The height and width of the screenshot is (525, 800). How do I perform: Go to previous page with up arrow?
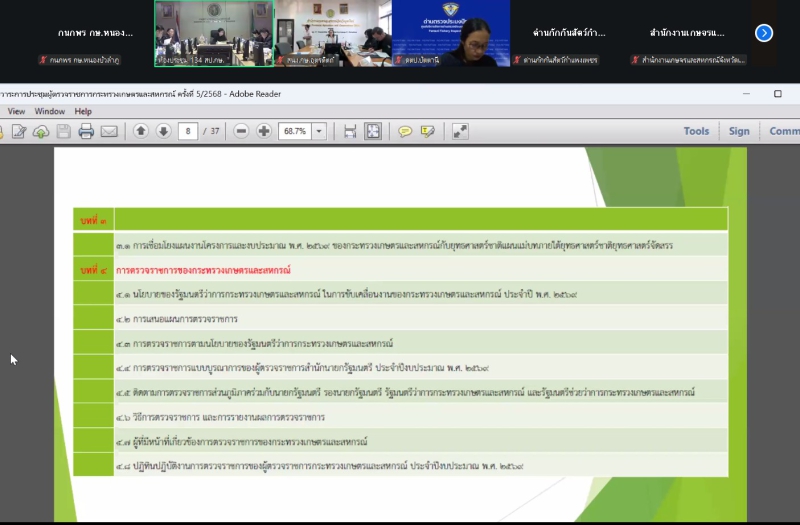point(140,131)
